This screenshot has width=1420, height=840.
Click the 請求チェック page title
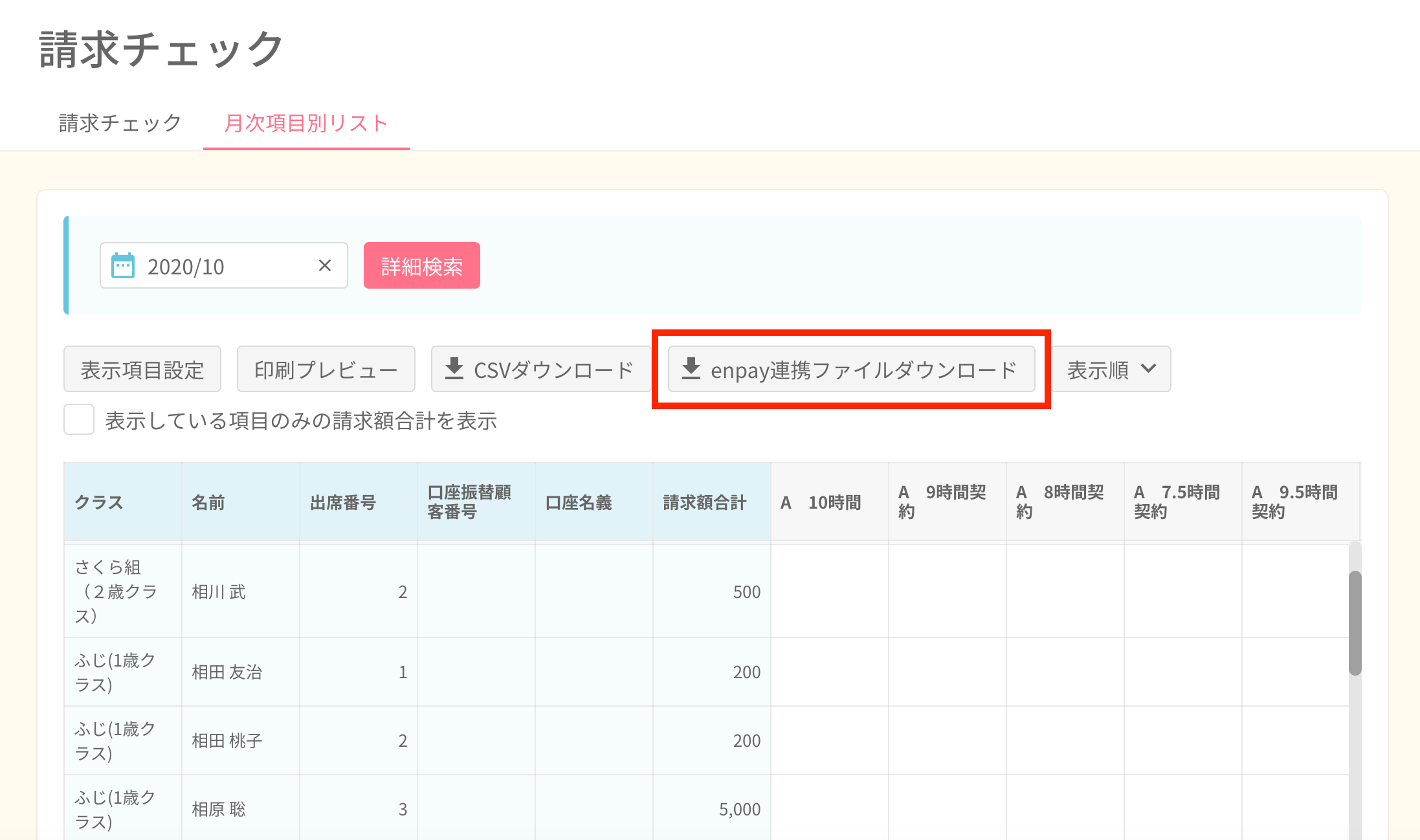tap(161, 49)
